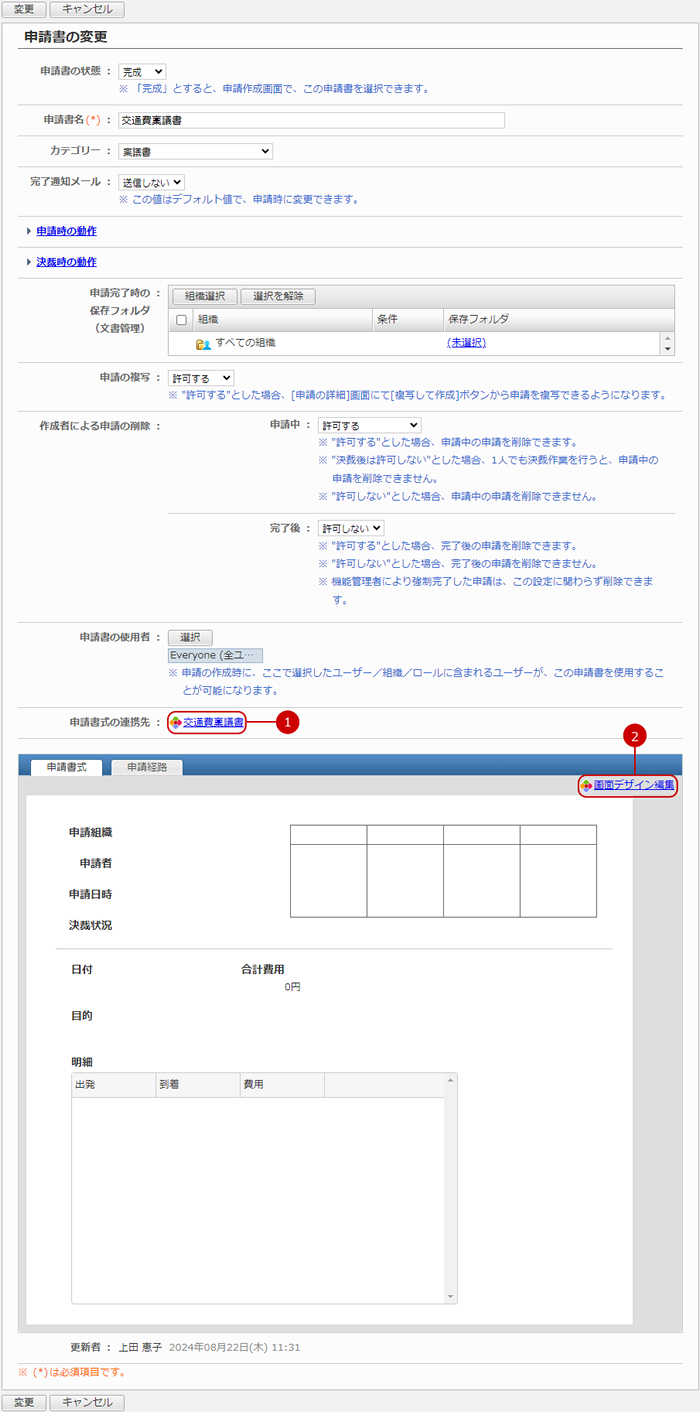The image size is (700, 1412).
Task: Click the bottom キャンセル button
Action: pyautogui.click(x=87, y=1402)
